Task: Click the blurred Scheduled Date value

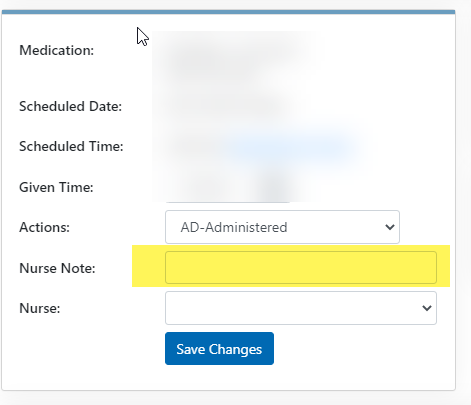Action: coord(227,107)
